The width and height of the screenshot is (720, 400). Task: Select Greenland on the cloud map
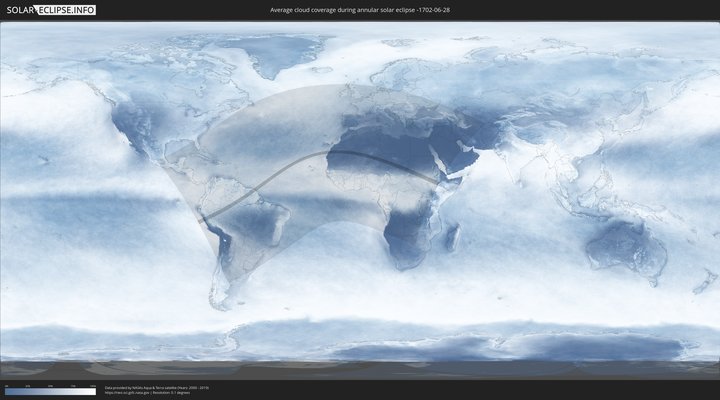283,55
